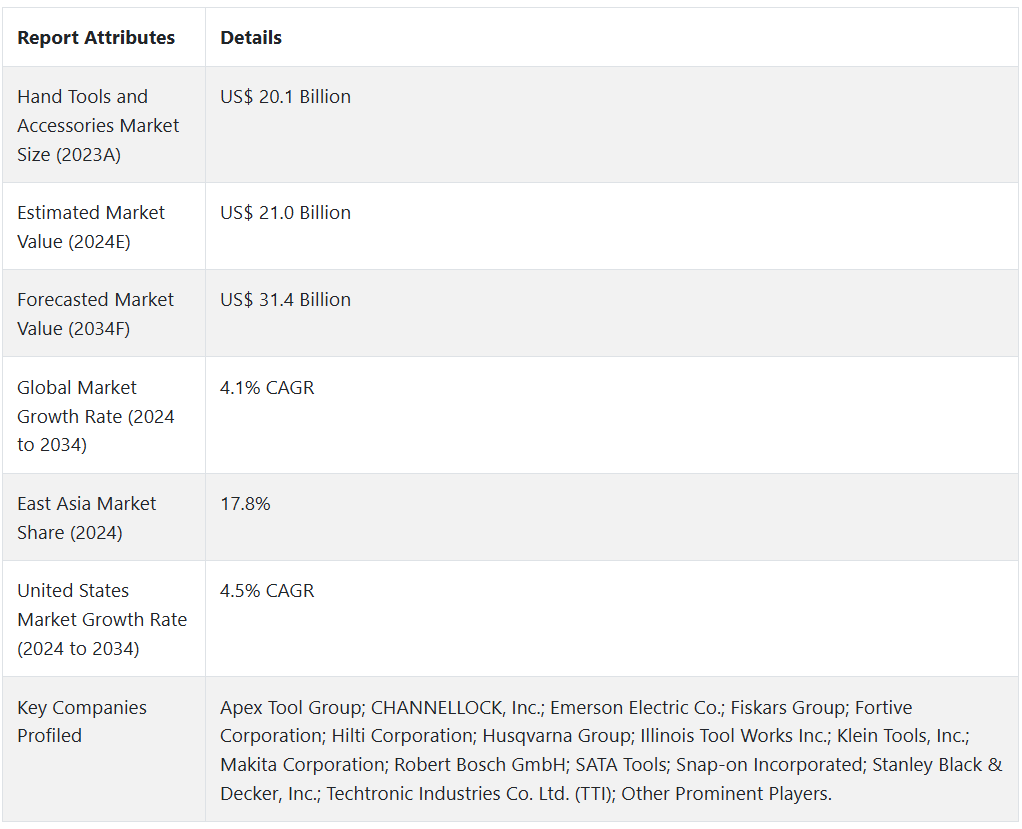Viewport: 1022px width, 829px height.
Task: Select the Hand Tools and Accessories Market Size cell
Action: 98,125
